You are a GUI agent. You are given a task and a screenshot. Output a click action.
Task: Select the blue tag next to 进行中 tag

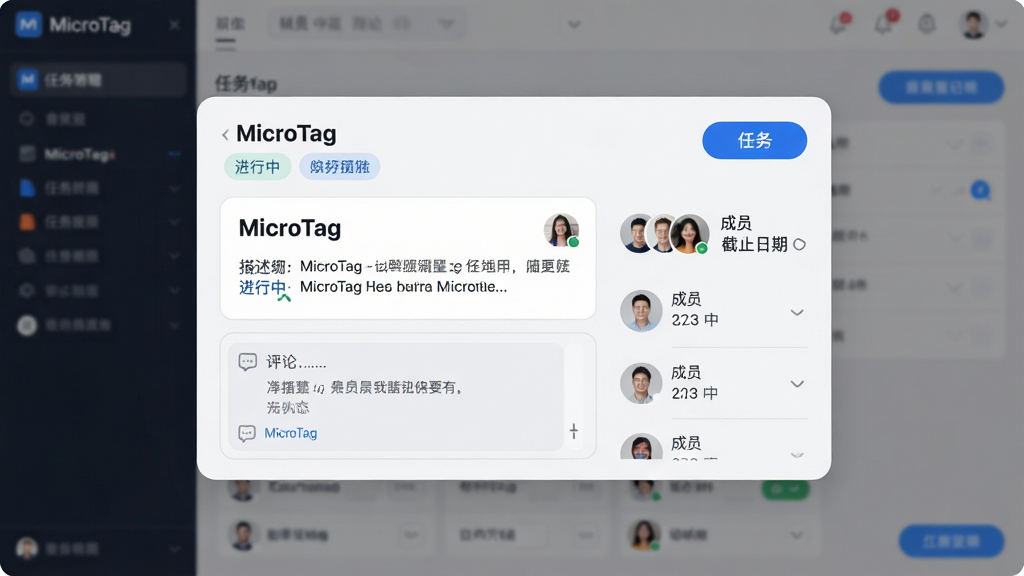pos(340,167)
